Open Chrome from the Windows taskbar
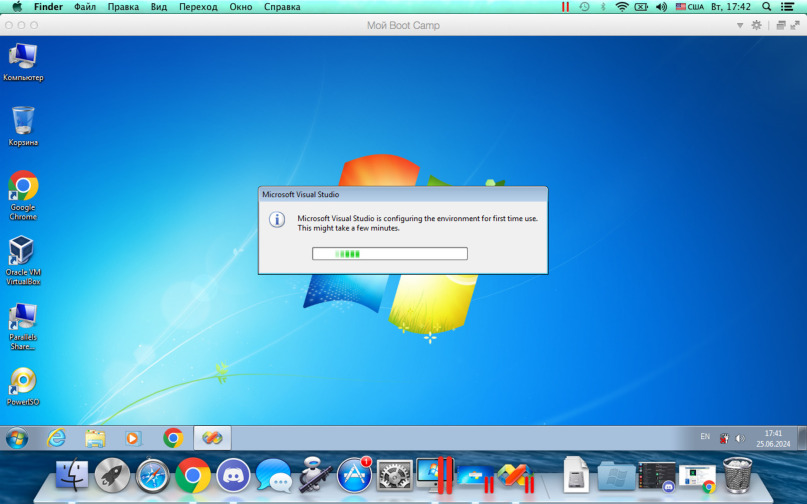This screenshot has height=504, width=807. pos(173,439)
